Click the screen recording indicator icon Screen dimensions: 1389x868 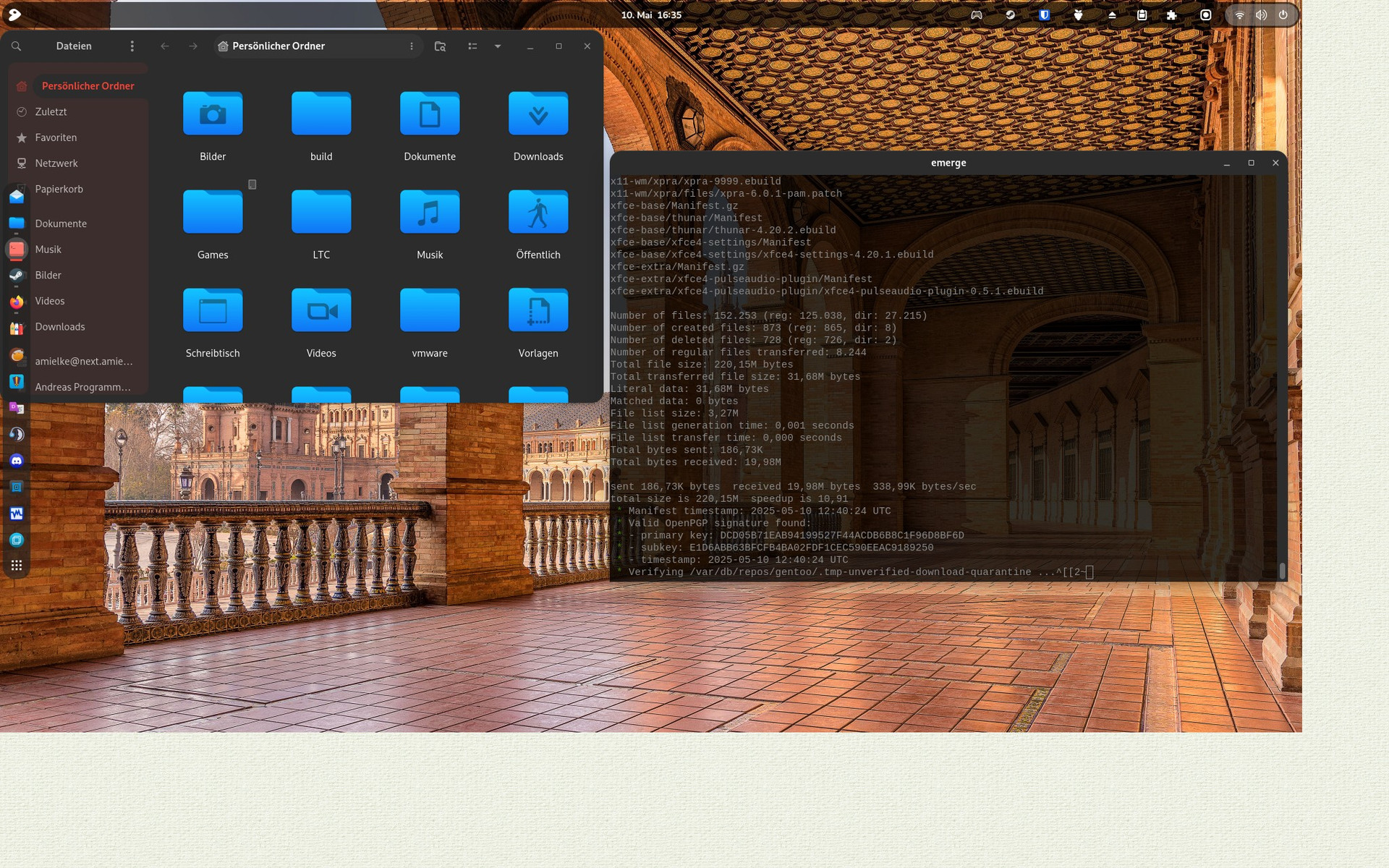click(x=1205, y=15)
